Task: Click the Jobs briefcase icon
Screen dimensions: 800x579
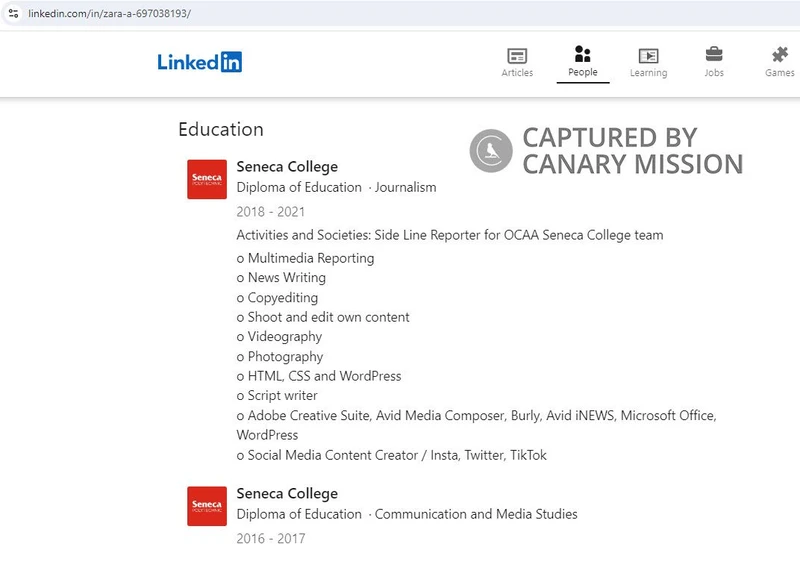Action: (x=714, y=53)
